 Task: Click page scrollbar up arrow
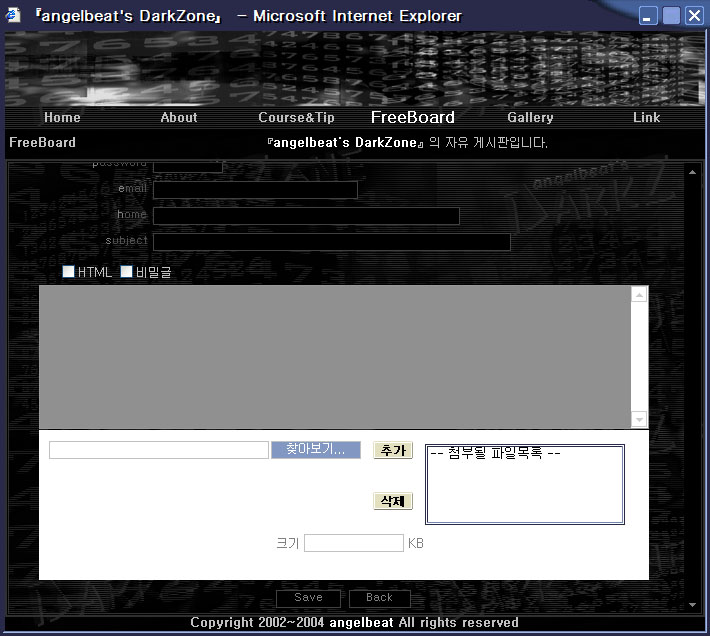pos(692,172)
